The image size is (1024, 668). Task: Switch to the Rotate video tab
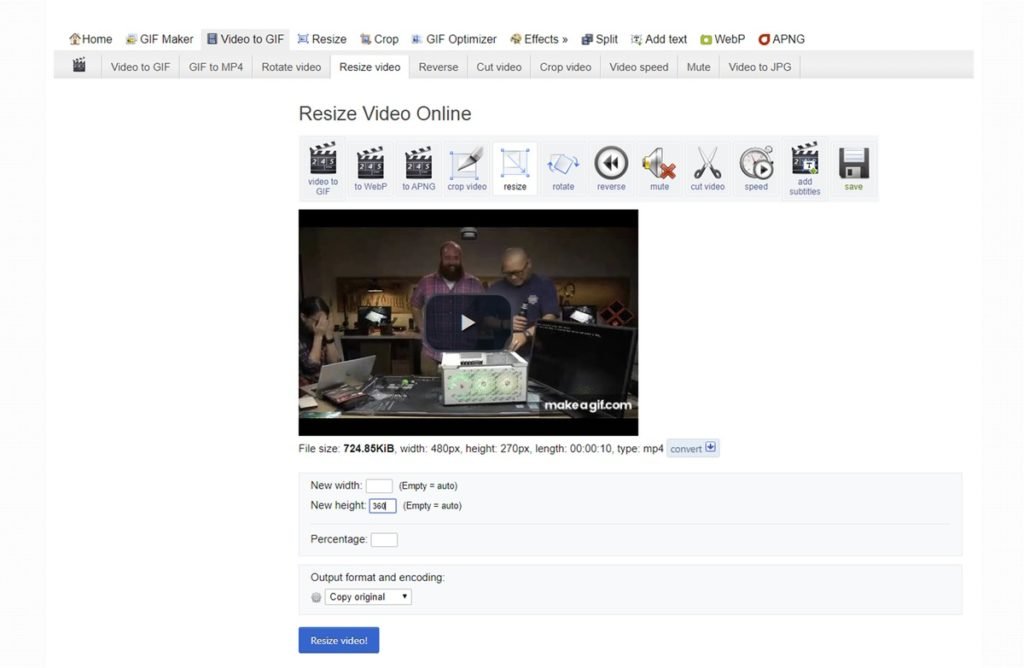(x=291, y=67)
